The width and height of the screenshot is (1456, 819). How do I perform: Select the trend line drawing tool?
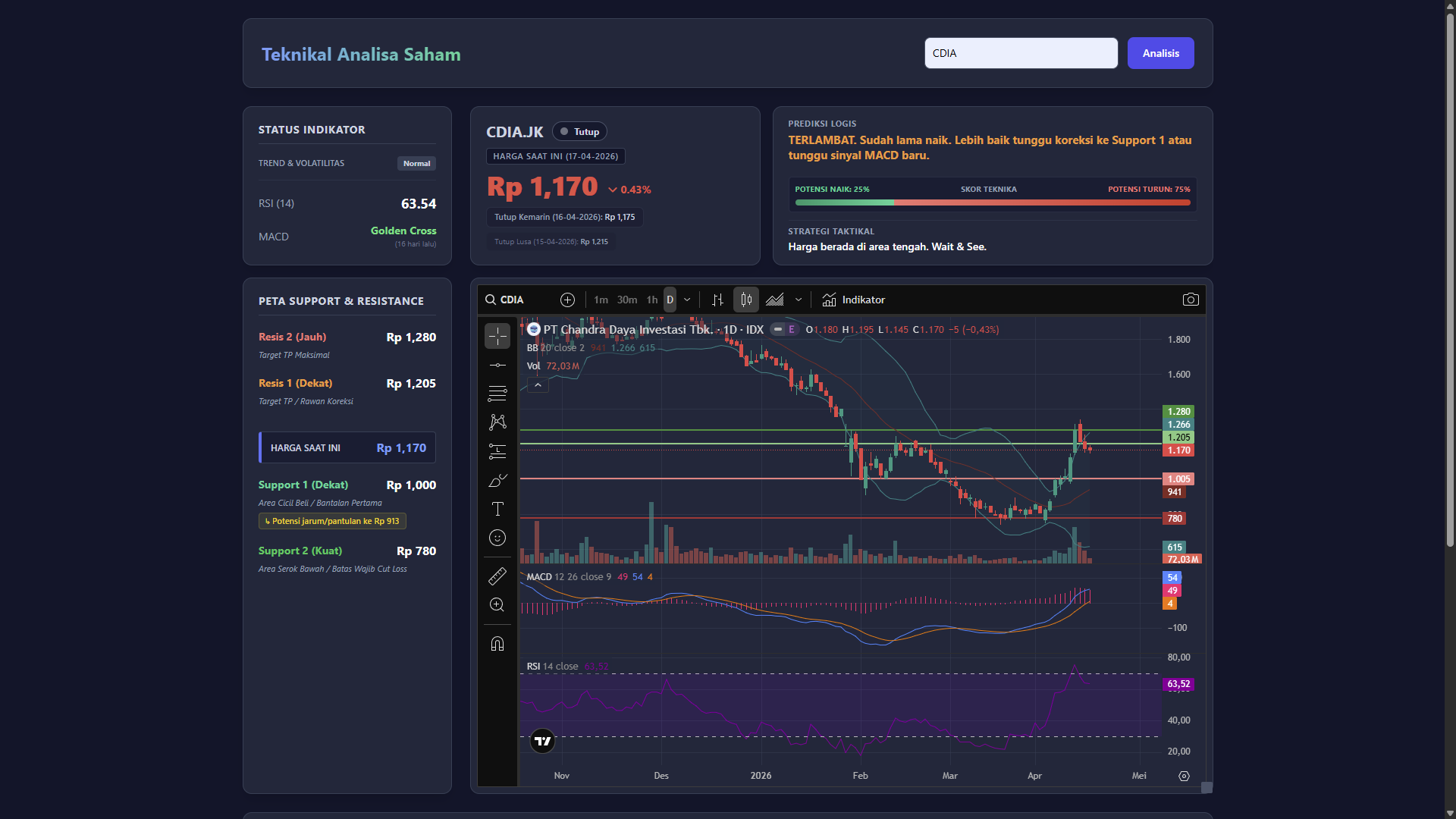497,366
